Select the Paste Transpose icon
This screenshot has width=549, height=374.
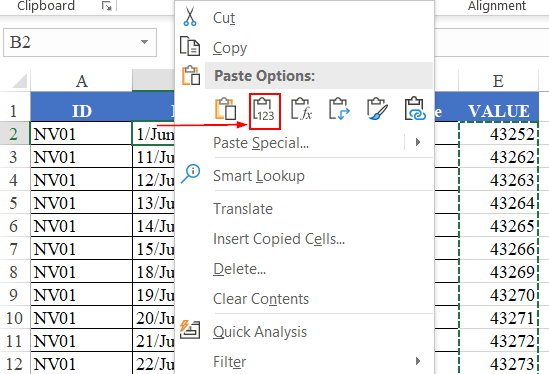[339, 109]
